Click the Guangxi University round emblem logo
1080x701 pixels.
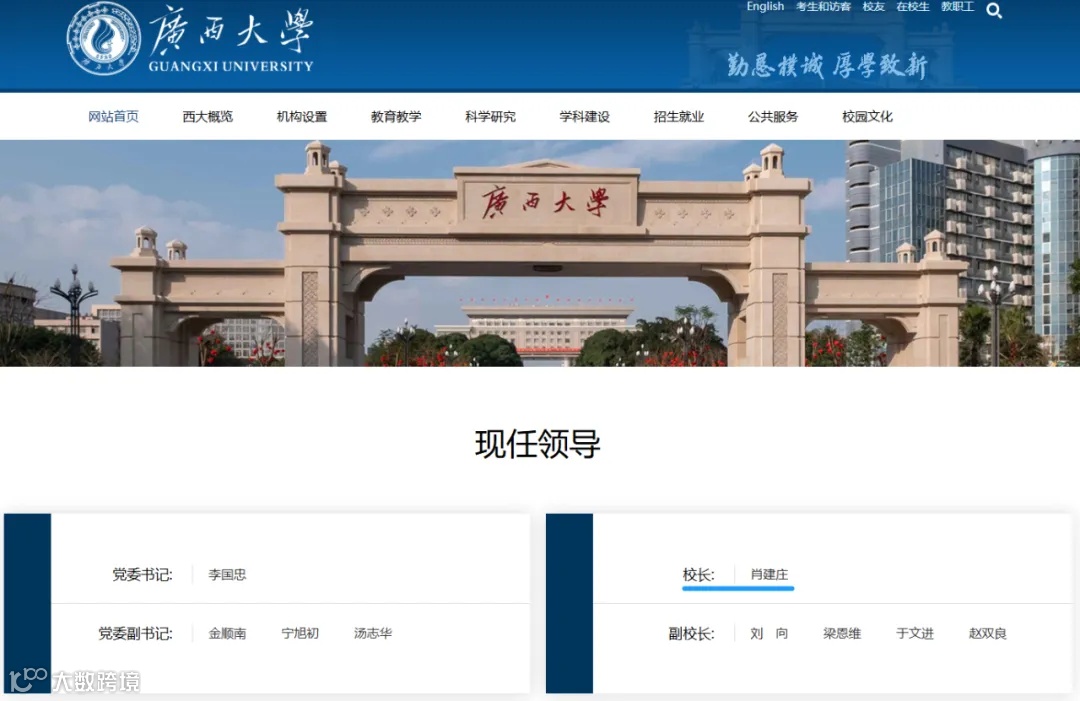(x=103, y=39)
